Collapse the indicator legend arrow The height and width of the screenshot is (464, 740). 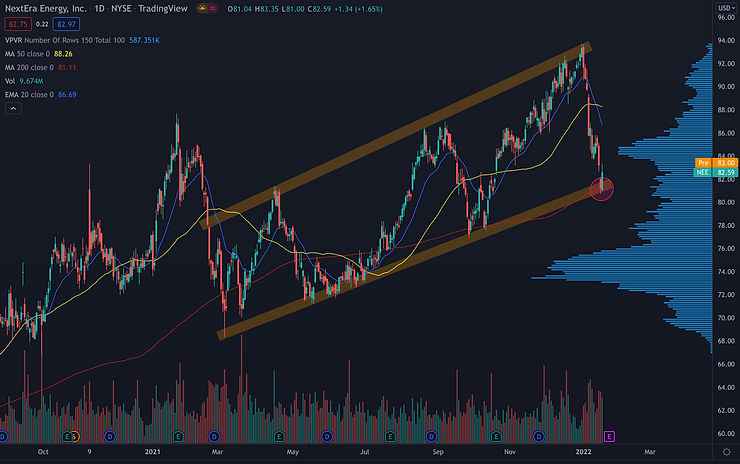13,109
